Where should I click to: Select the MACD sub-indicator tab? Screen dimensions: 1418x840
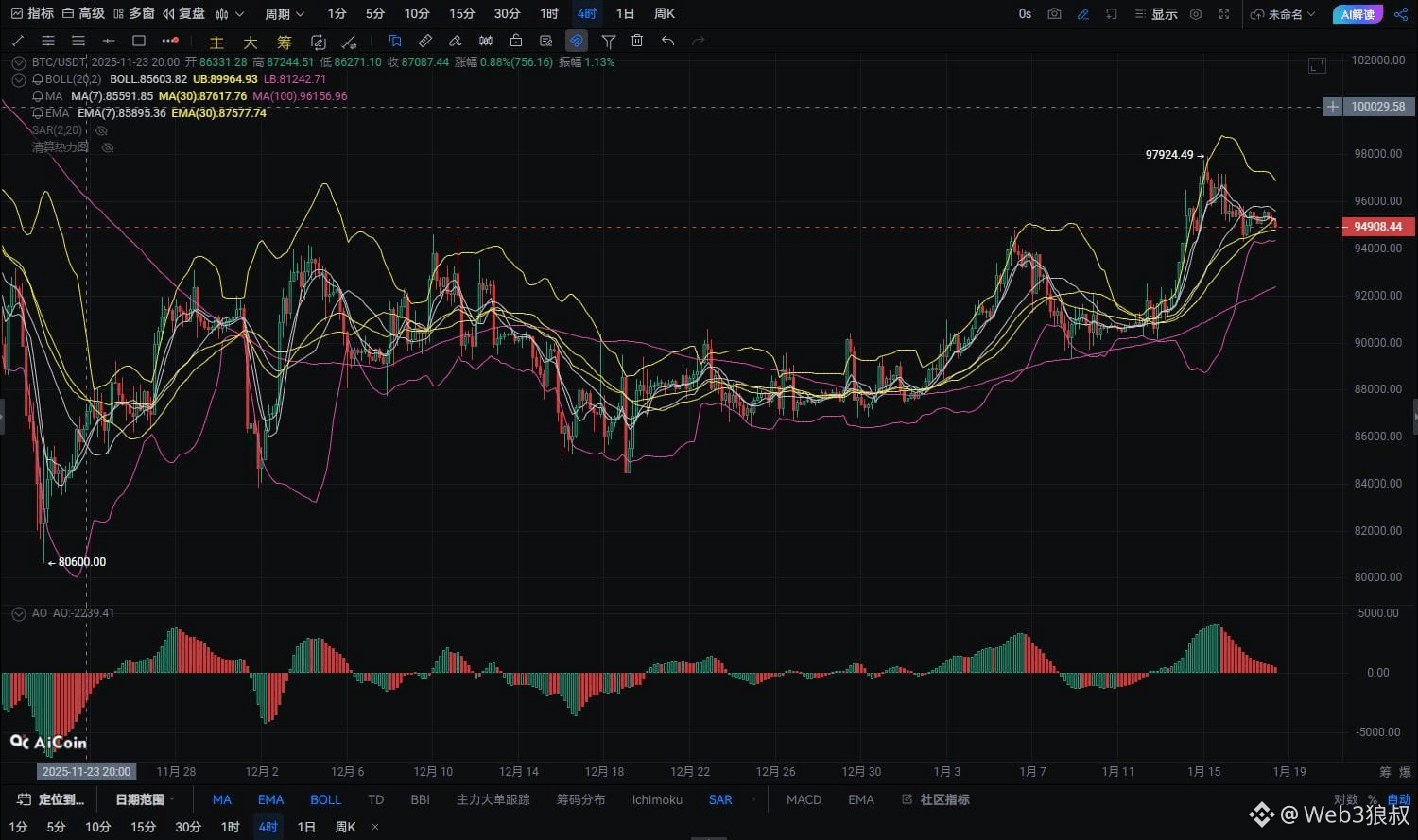(804, 799)
